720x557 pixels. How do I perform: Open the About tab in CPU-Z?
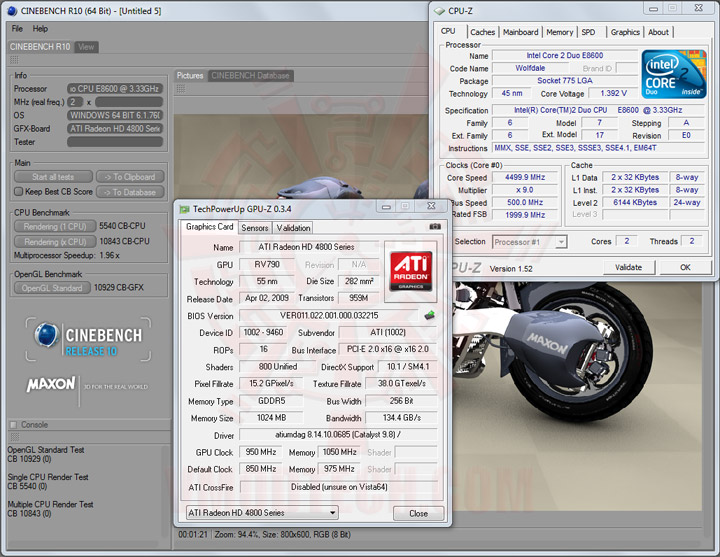click(658, 32)
